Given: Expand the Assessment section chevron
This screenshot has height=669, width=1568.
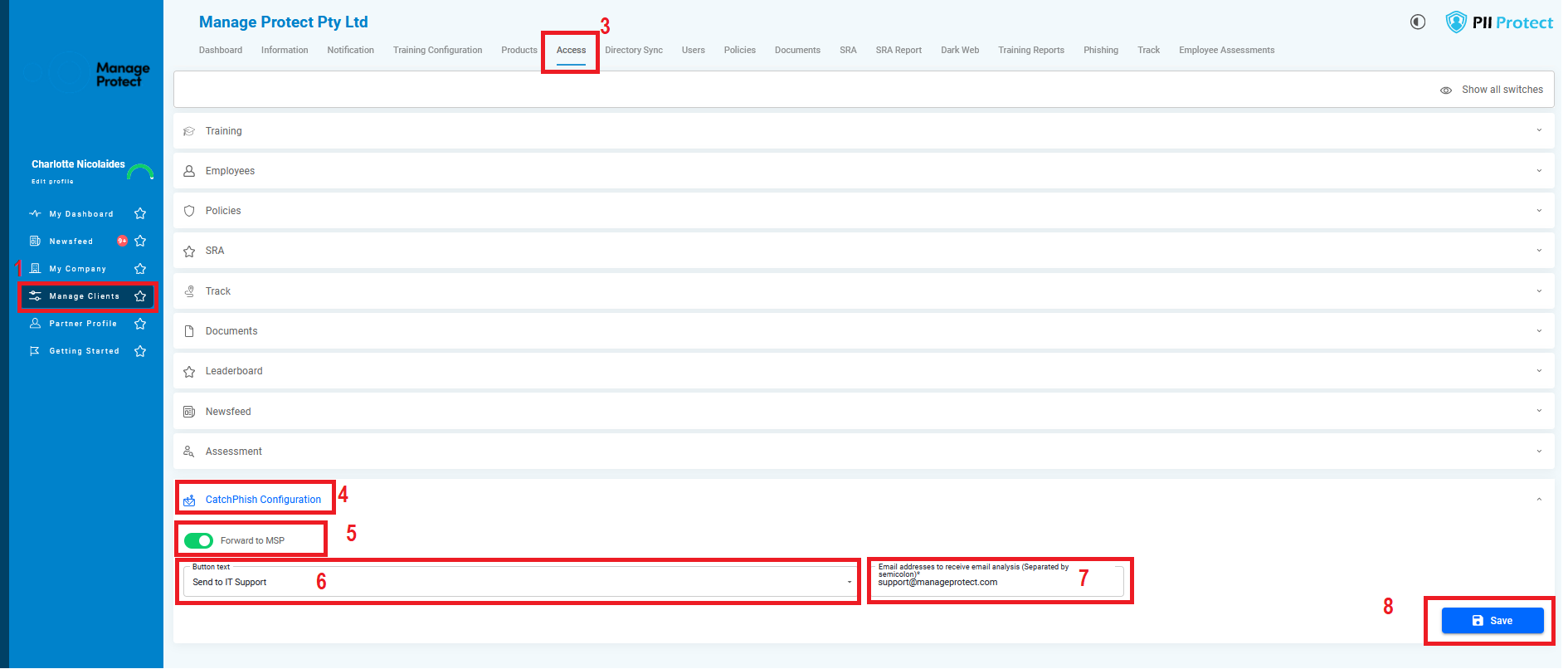Looking at the screenshot, I should tap(1539, 452).
